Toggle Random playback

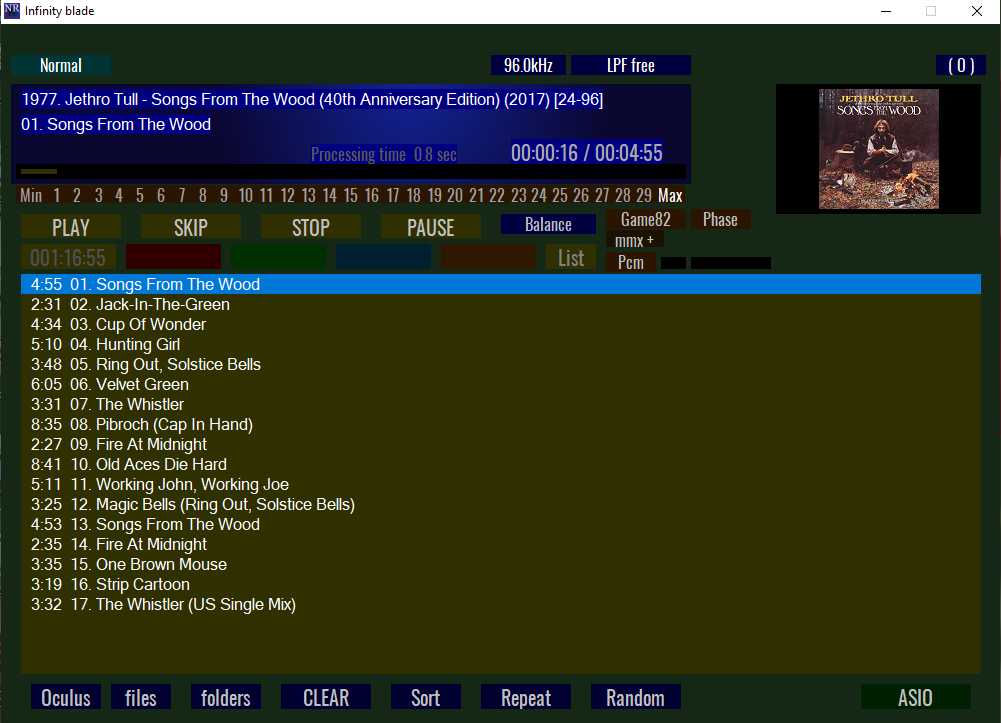pyautogui.click(x=635, y=697)
